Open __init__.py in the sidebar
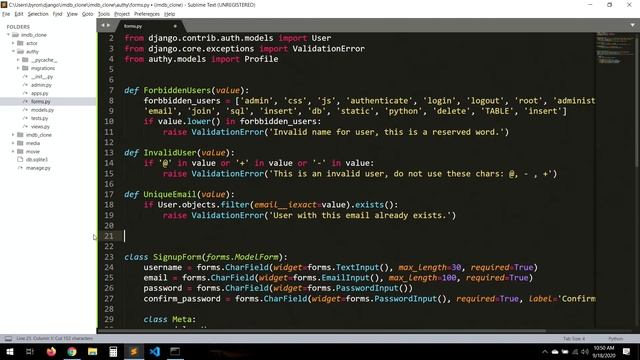 (x=42, y=76)
